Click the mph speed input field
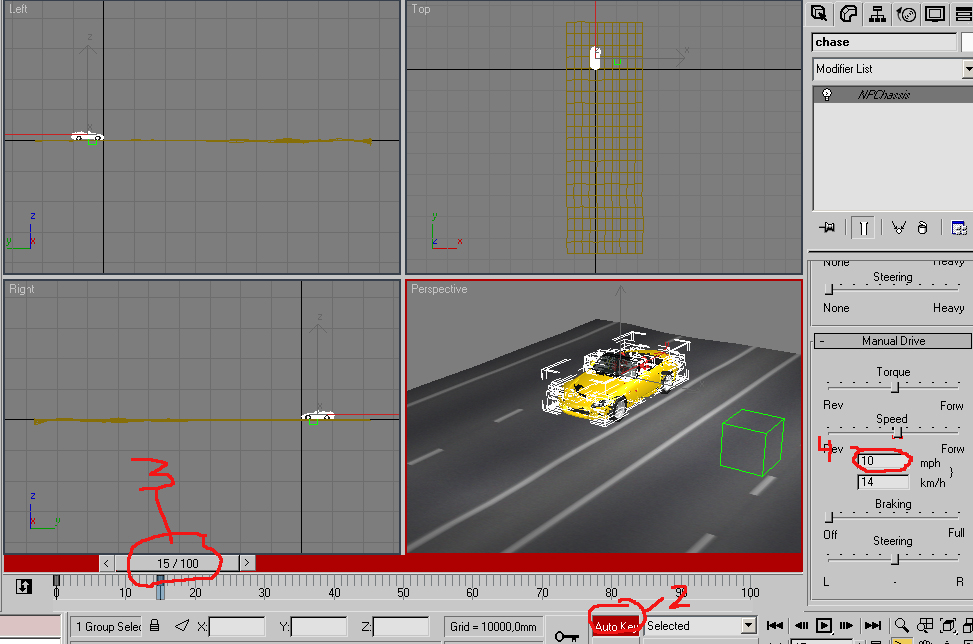 (x=884, y=461)
